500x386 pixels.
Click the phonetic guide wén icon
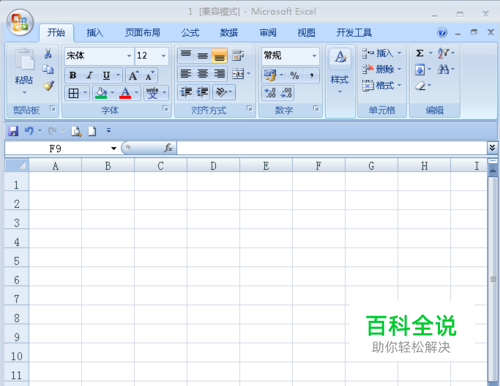[x=152, y=93]
